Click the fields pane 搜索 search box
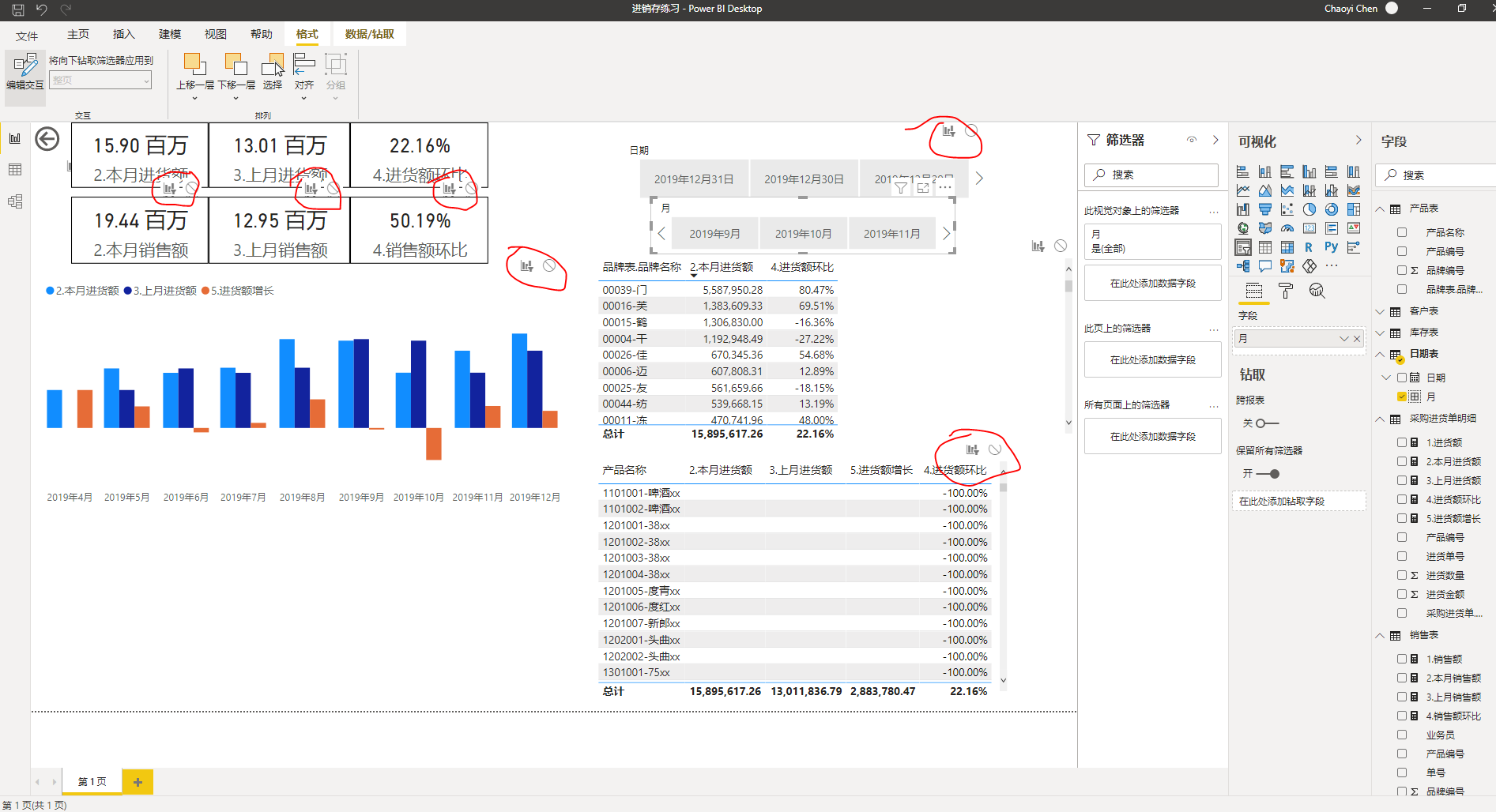1496x812 pixels. tap(1435, 175)
